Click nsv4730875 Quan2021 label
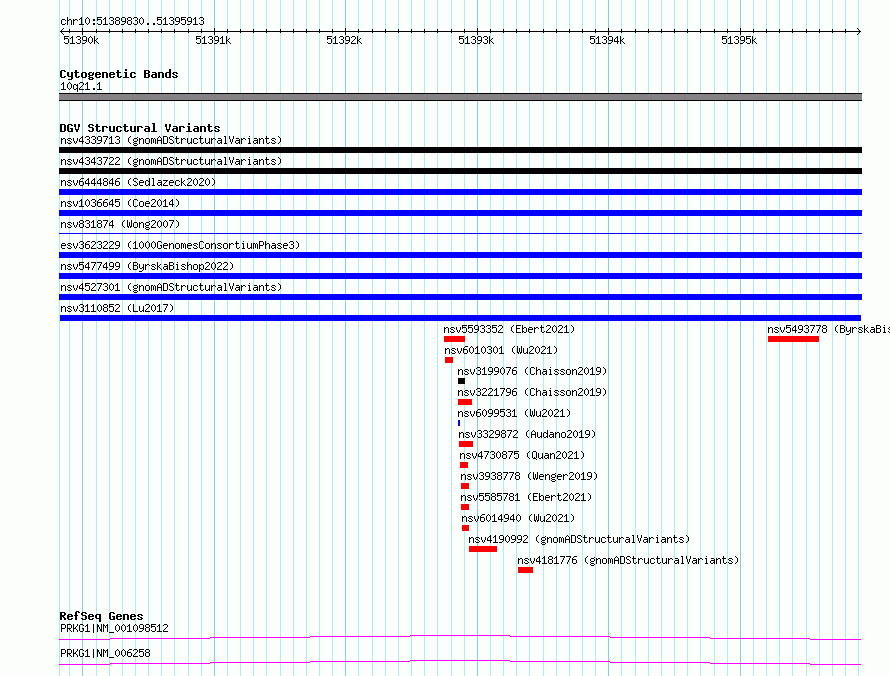Screen dimensions: 890x676 [522, 455]
